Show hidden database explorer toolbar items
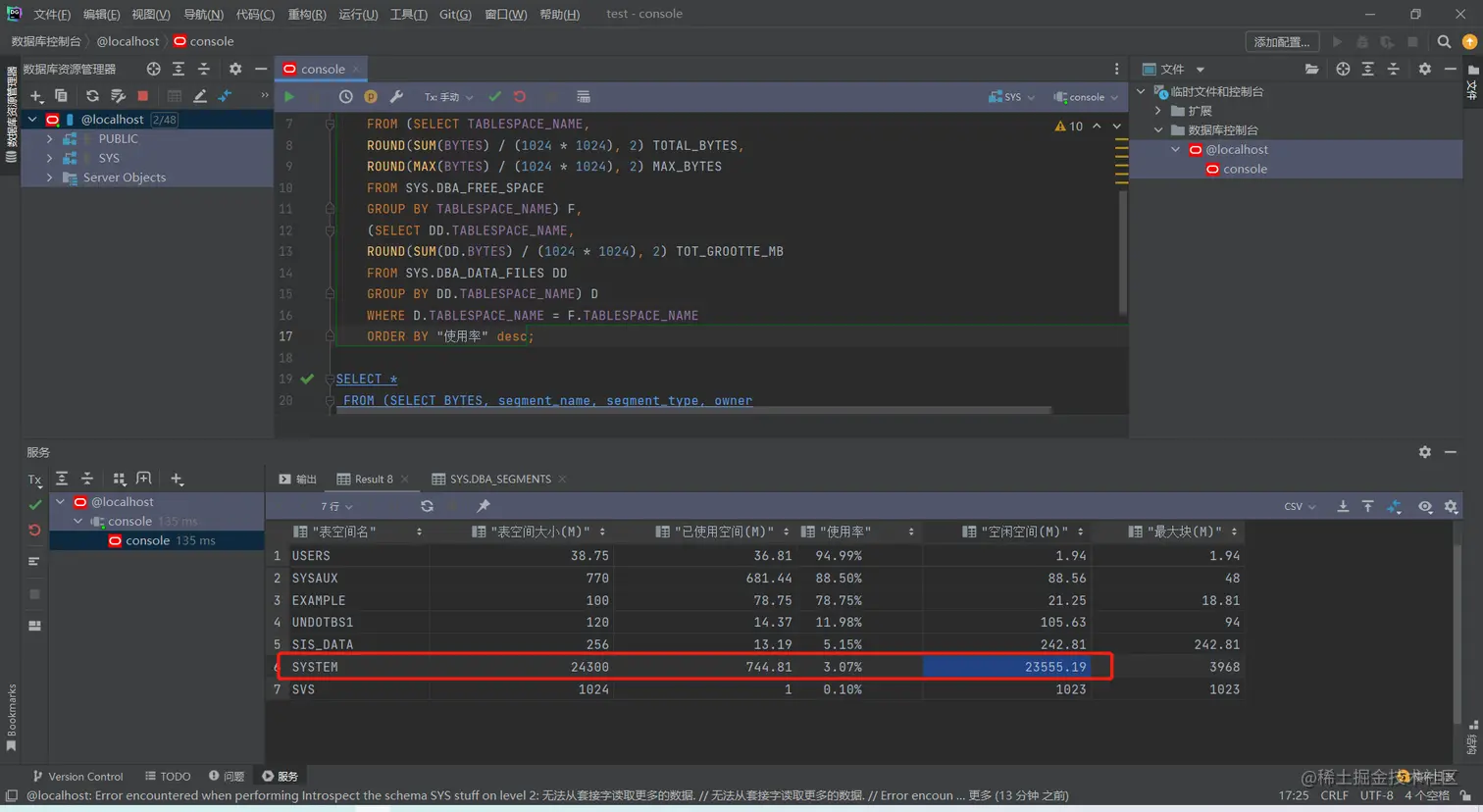This screenshot has width=1483, height=812. tap(264, 96)
